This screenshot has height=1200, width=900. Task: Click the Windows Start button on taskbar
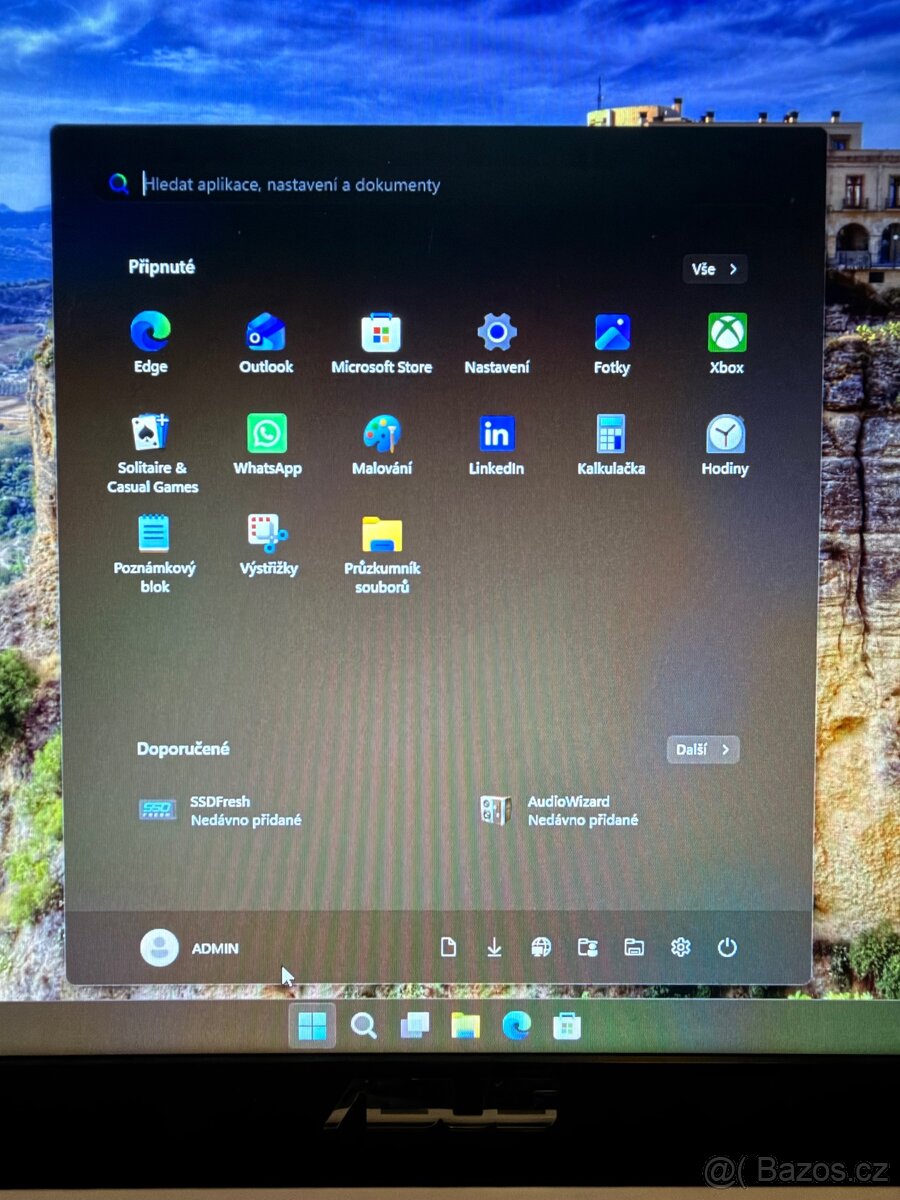(x=312, y=1026)
